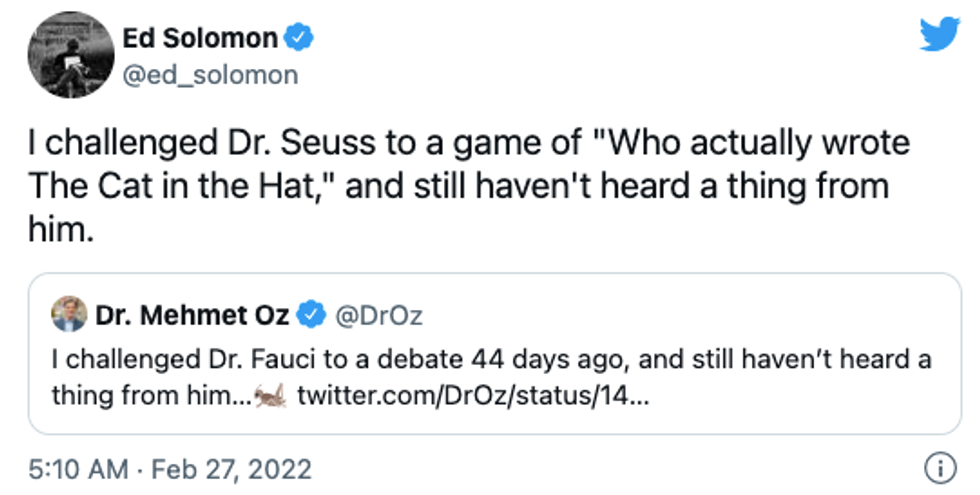The image size is (980, 495).
Task: Open the @DrOz handle
Action: coord(379,316)
